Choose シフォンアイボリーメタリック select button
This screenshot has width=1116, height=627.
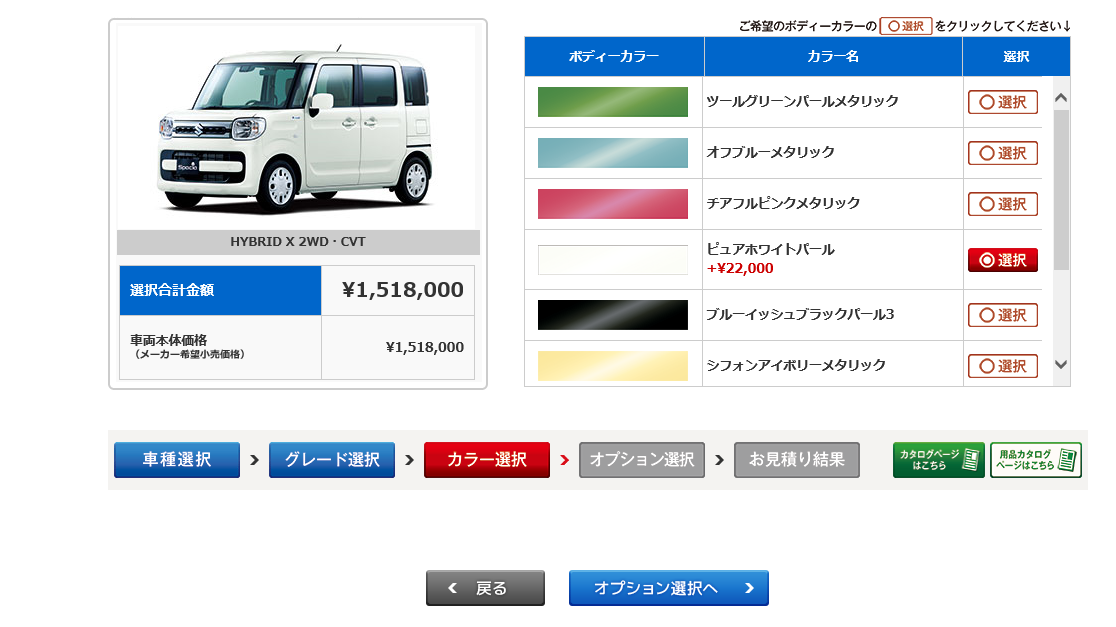1002,366
